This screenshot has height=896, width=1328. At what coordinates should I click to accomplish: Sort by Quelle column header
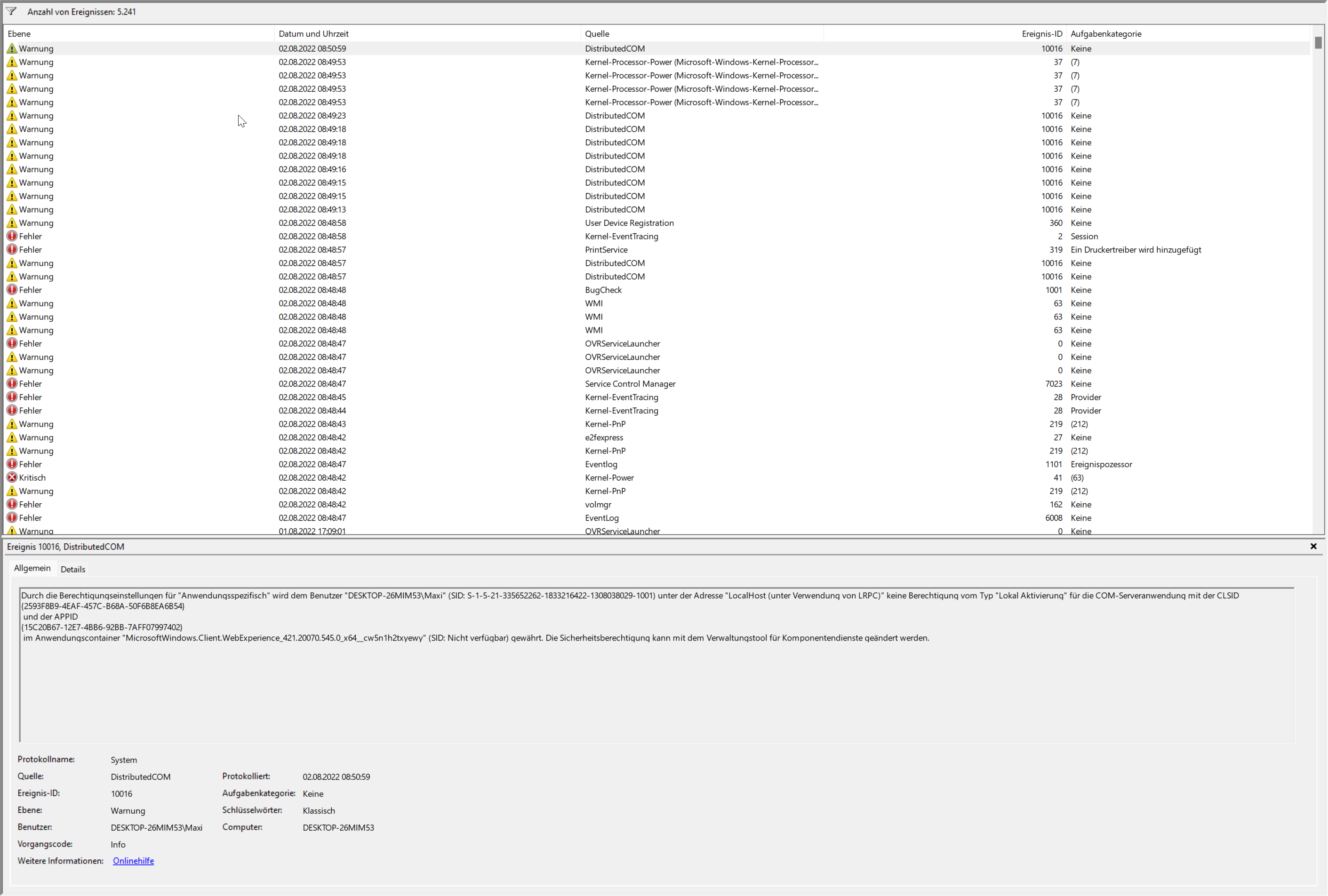597,34
